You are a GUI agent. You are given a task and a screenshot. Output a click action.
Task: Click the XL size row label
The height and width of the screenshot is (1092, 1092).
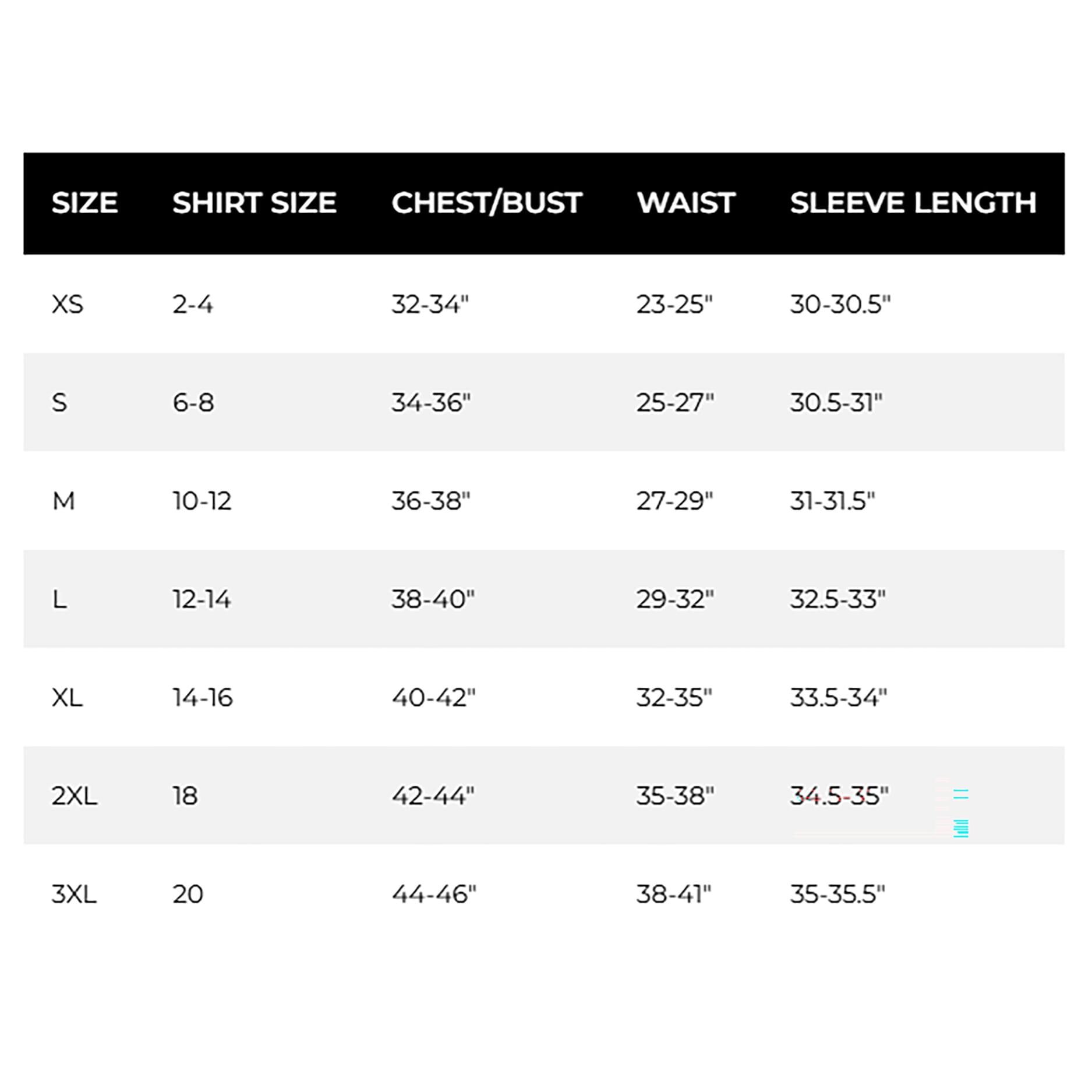[67, 698]
